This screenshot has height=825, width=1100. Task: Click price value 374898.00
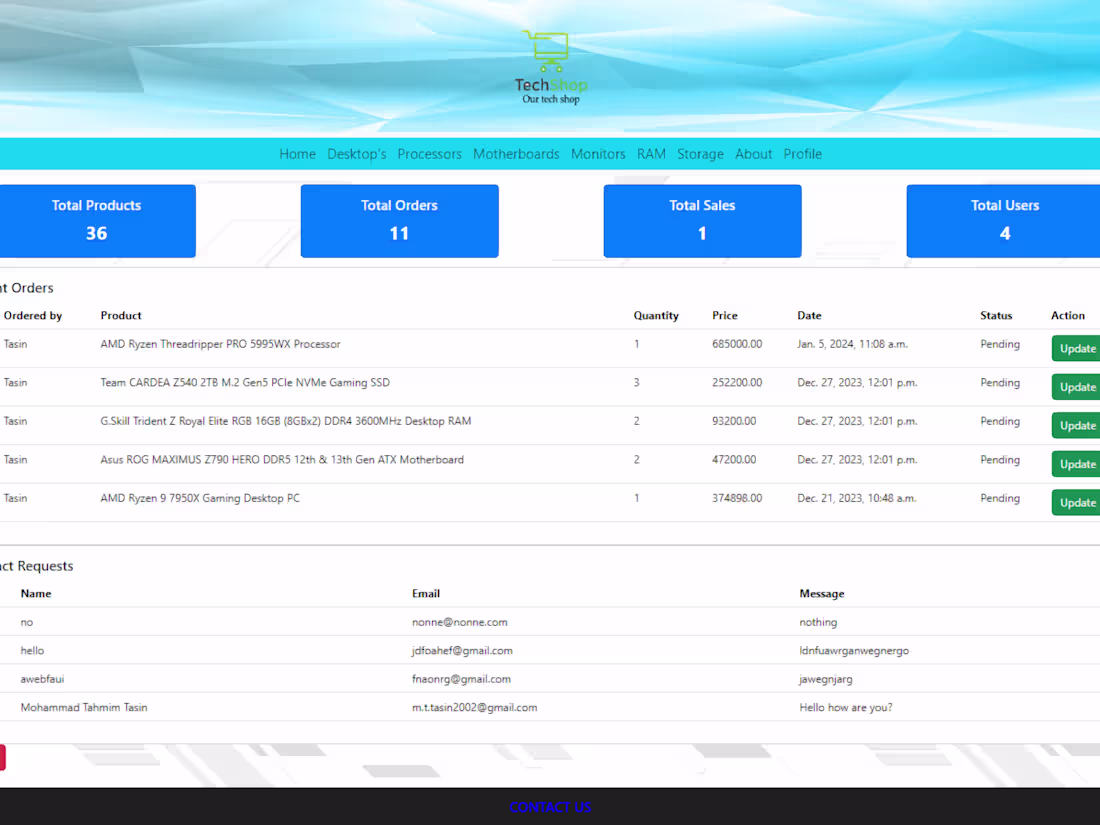tap(737, 498)
